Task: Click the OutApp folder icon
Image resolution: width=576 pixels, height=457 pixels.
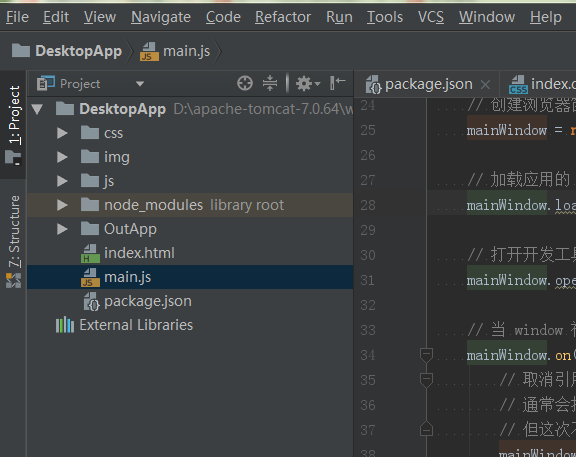Action: [90, 228]
